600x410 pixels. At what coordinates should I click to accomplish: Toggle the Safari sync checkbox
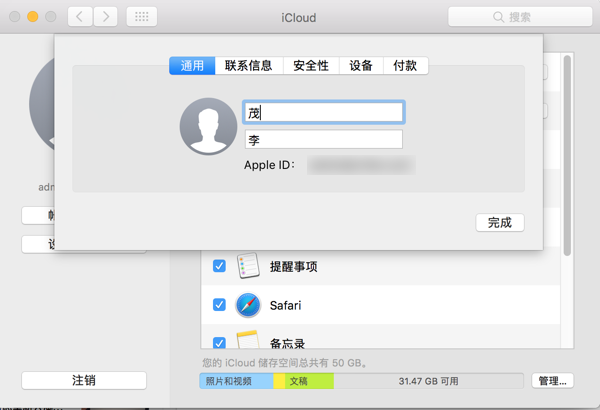219,305
